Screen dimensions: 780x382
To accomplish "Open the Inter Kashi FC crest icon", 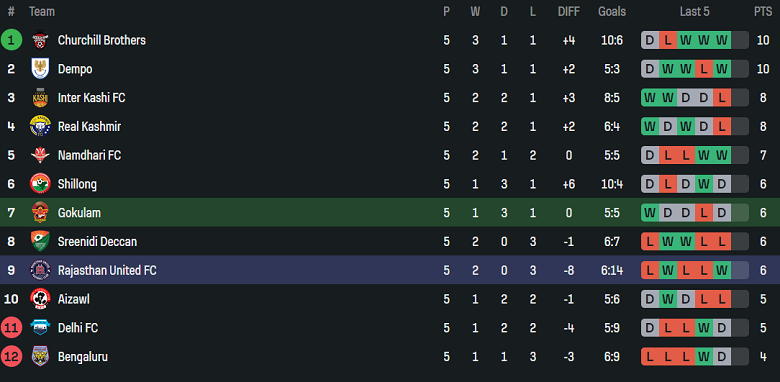I will (x=40, y=97).
